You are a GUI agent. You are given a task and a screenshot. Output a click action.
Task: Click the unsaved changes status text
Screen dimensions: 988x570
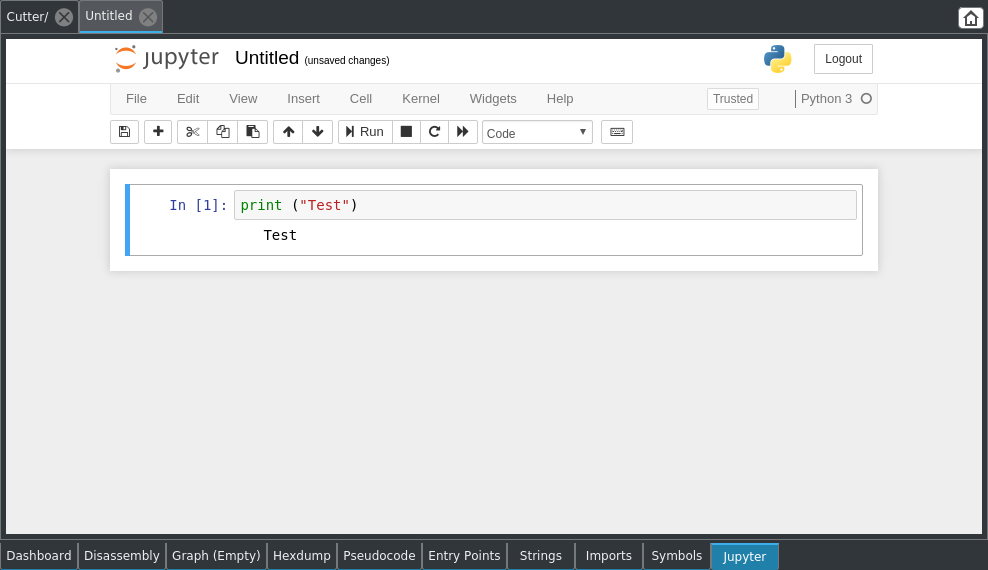347,60
